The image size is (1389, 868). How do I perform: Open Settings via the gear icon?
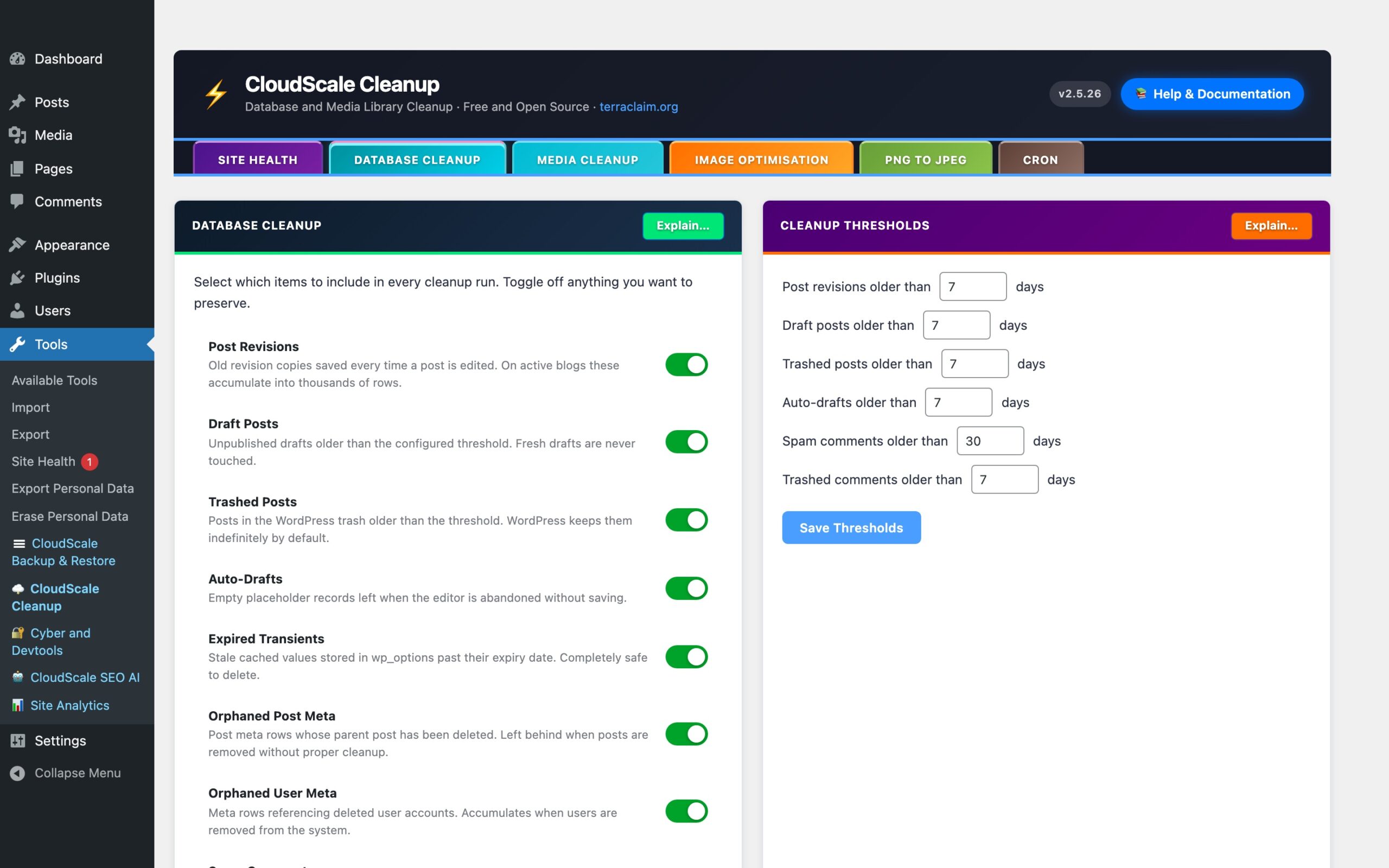18,741
